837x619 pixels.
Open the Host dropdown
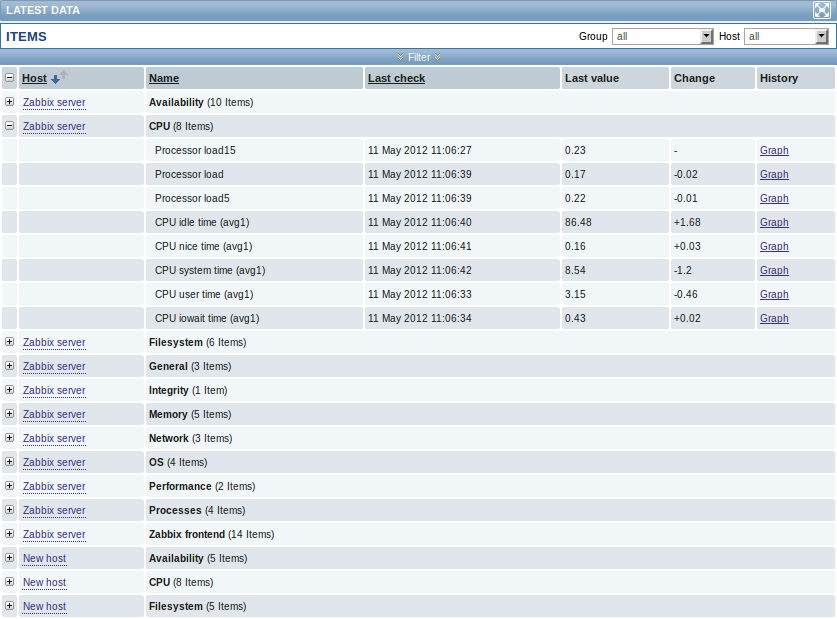click(x=786, y=36)
